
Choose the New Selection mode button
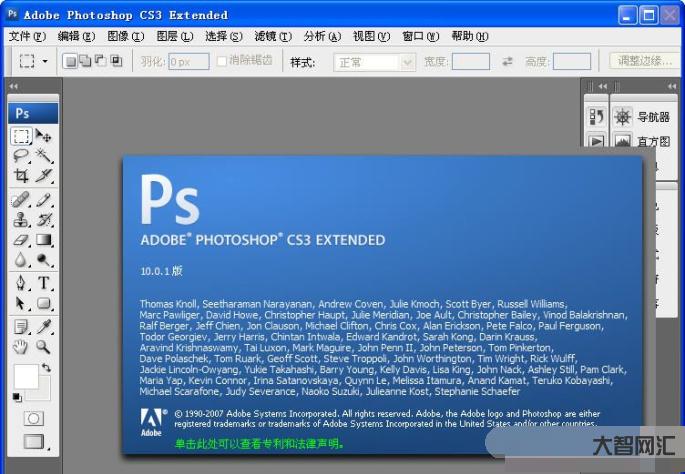click(x=70, y=62)
